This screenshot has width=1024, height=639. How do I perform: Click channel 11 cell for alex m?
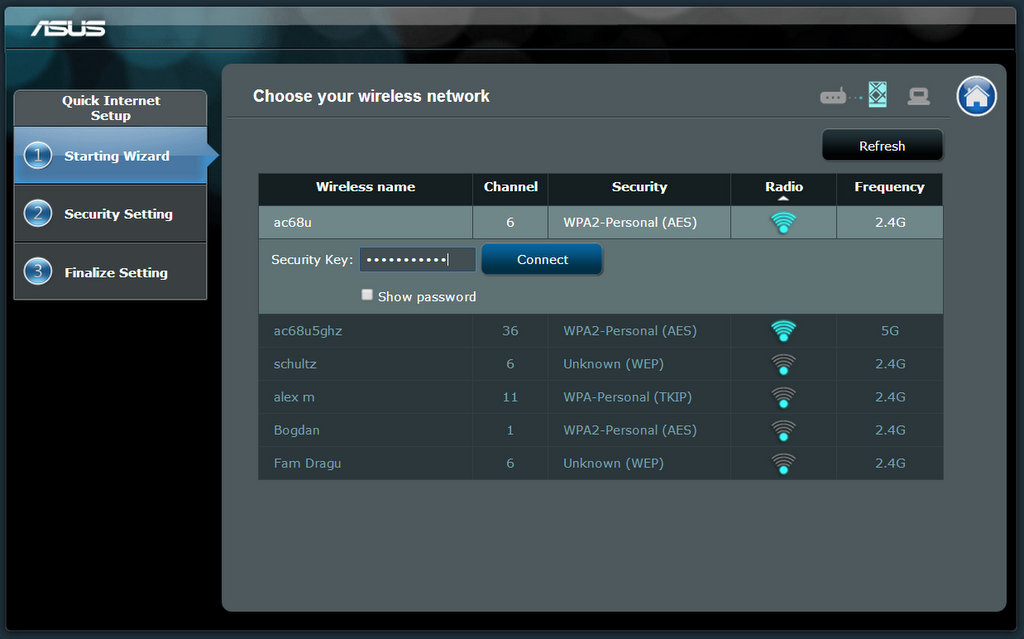pos(510,397)
